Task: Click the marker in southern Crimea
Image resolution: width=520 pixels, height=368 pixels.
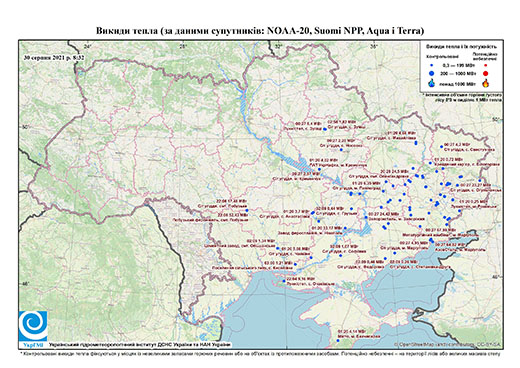Action: (x=338, y=341)
